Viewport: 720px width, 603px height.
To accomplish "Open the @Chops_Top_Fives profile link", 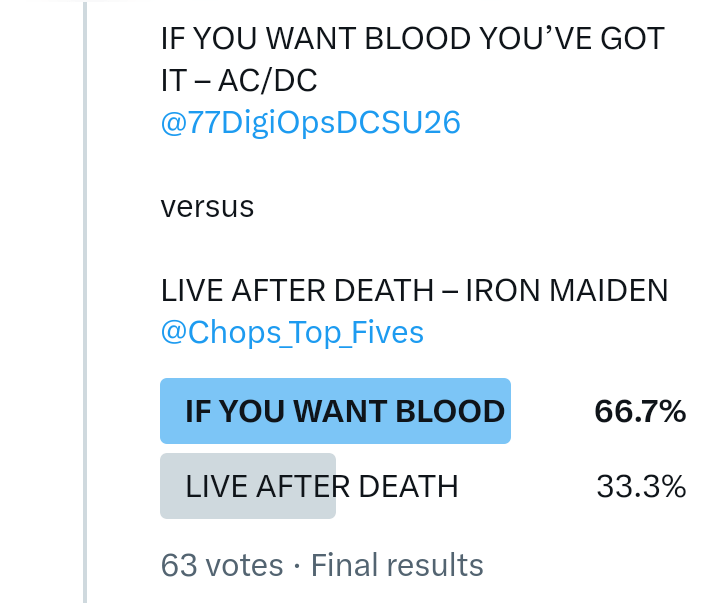I will tap(292, 332).
